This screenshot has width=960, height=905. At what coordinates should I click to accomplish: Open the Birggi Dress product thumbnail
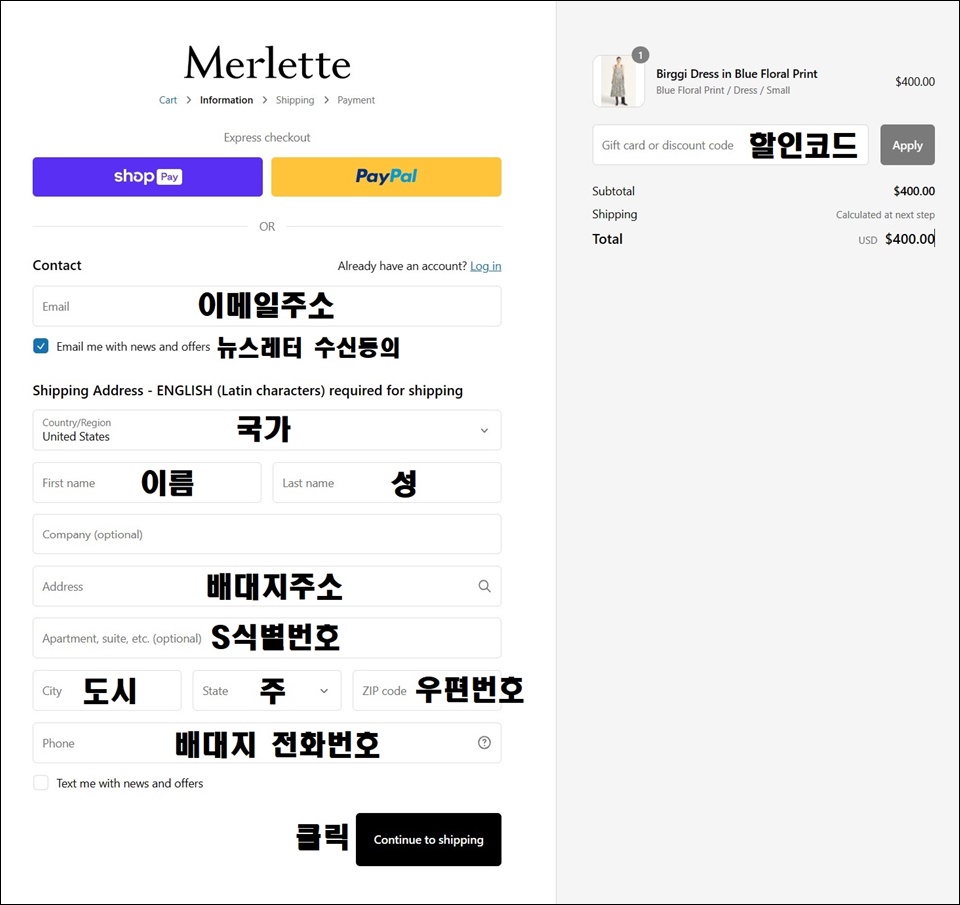coord(618,81)
